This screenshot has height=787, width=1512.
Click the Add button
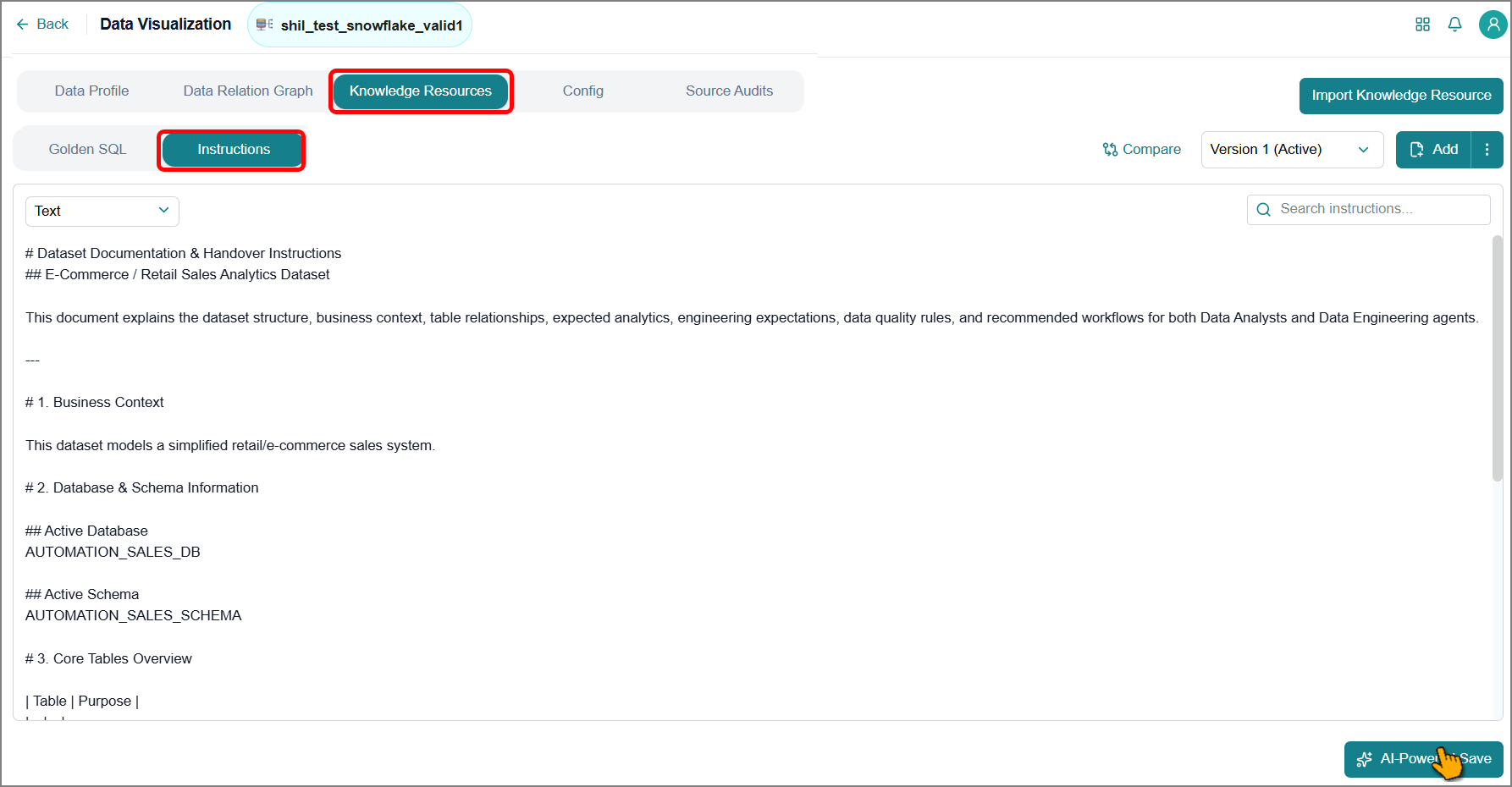point(1433,150)
